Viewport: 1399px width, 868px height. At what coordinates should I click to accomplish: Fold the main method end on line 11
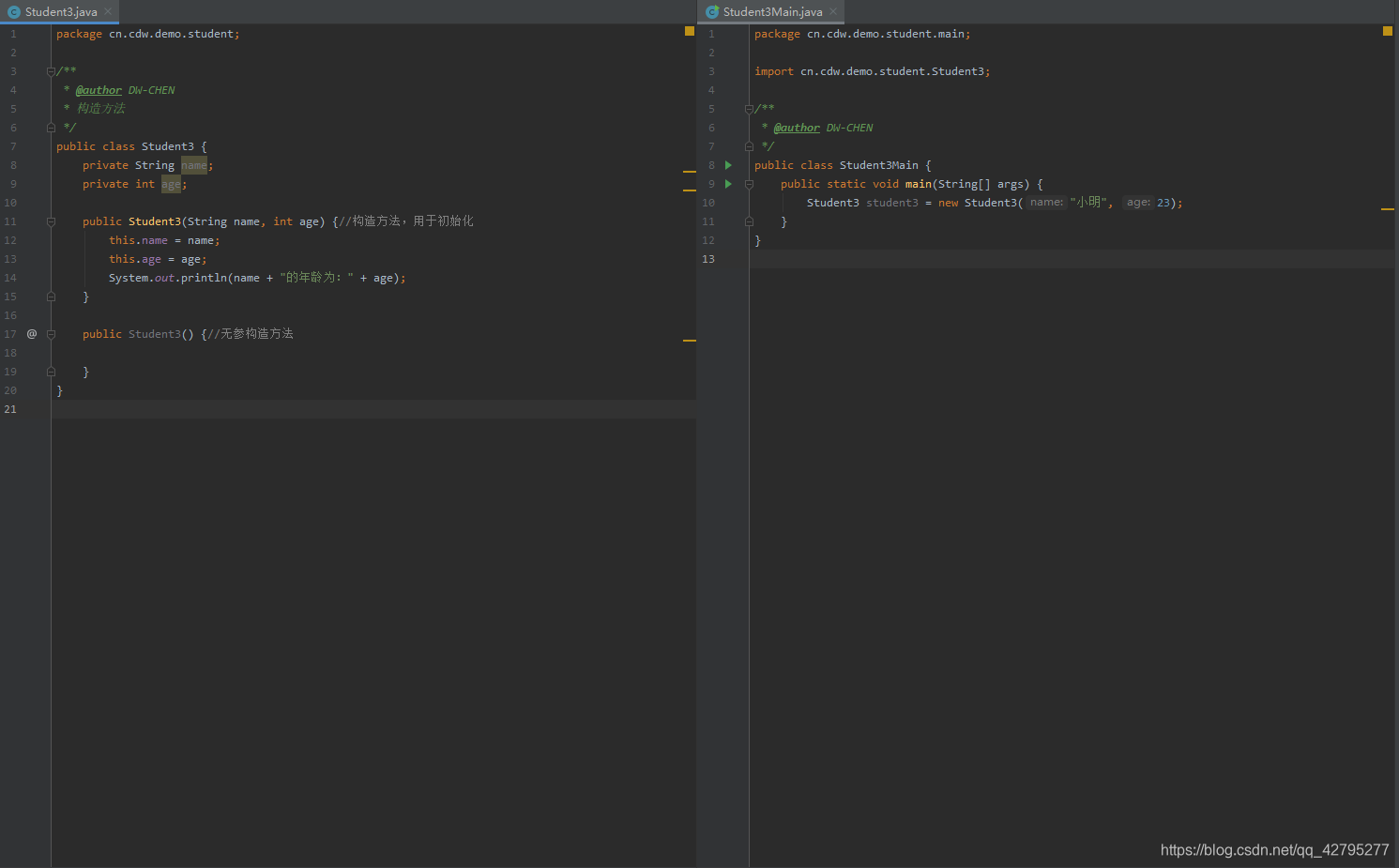pos(749,221)
